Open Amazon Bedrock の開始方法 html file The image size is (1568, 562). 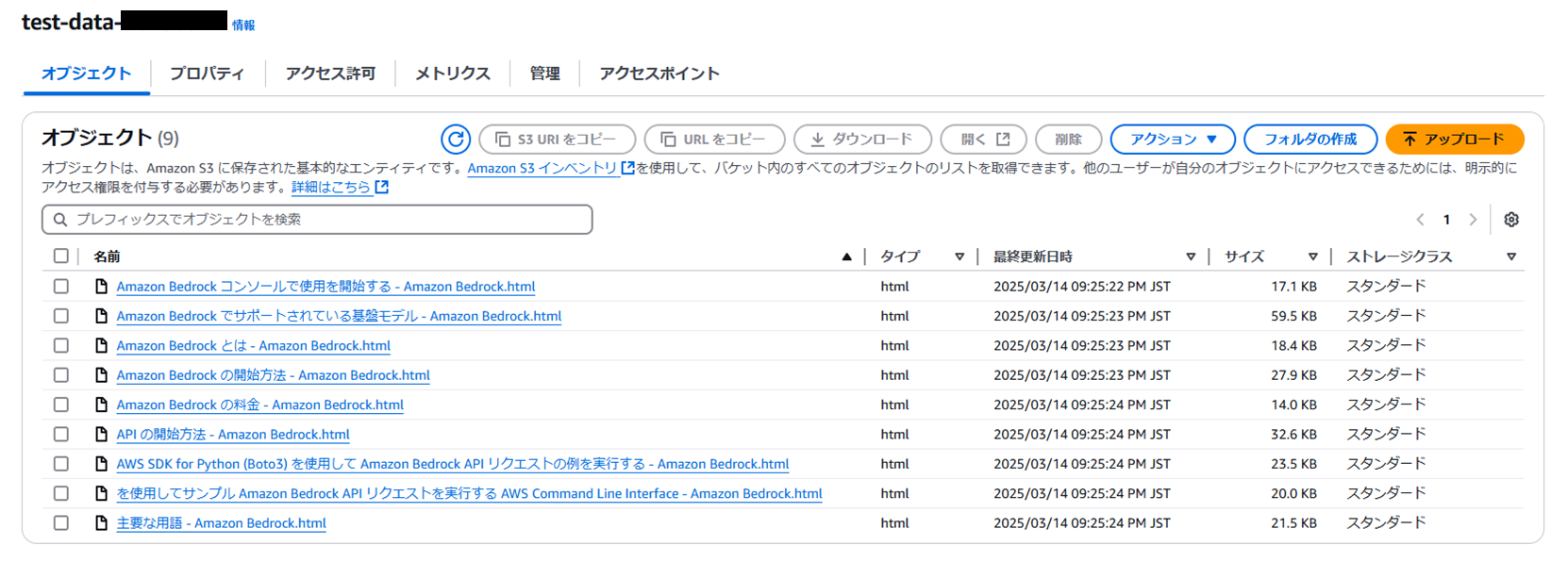274,375
